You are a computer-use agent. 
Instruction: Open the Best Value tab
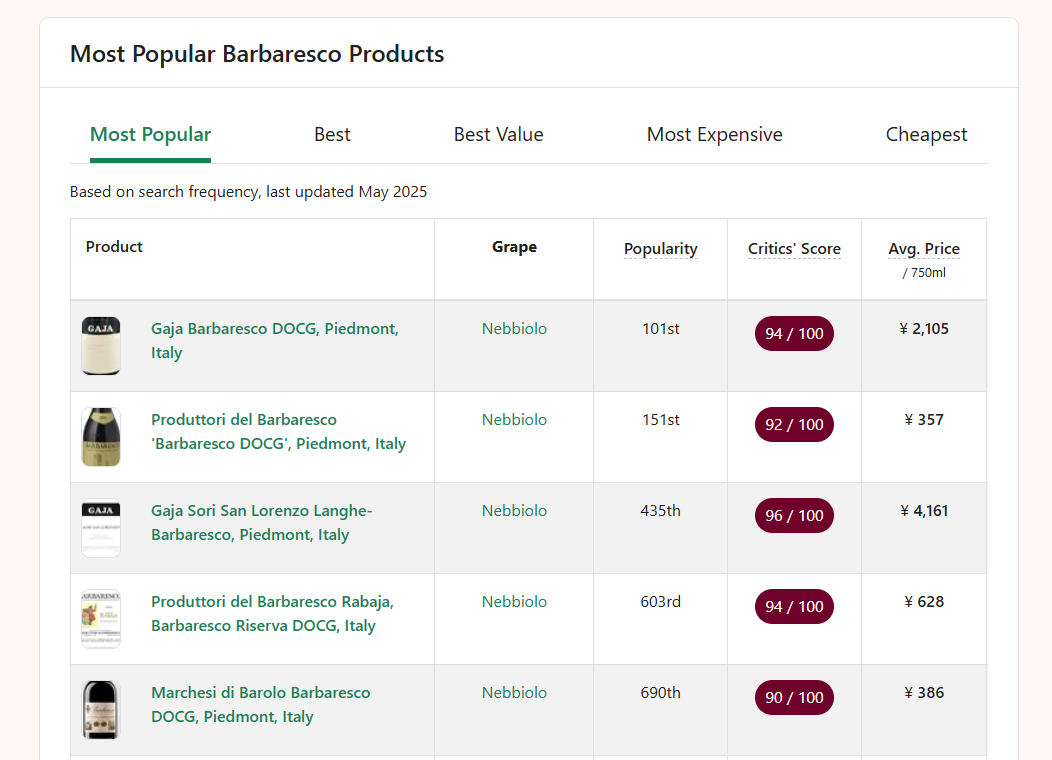click(x=498, y=135)
